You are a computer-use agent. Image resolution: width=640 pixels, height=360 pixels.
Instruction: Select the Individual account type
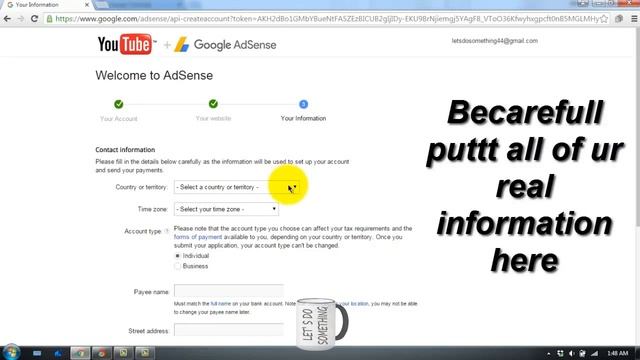pos(177,256)
